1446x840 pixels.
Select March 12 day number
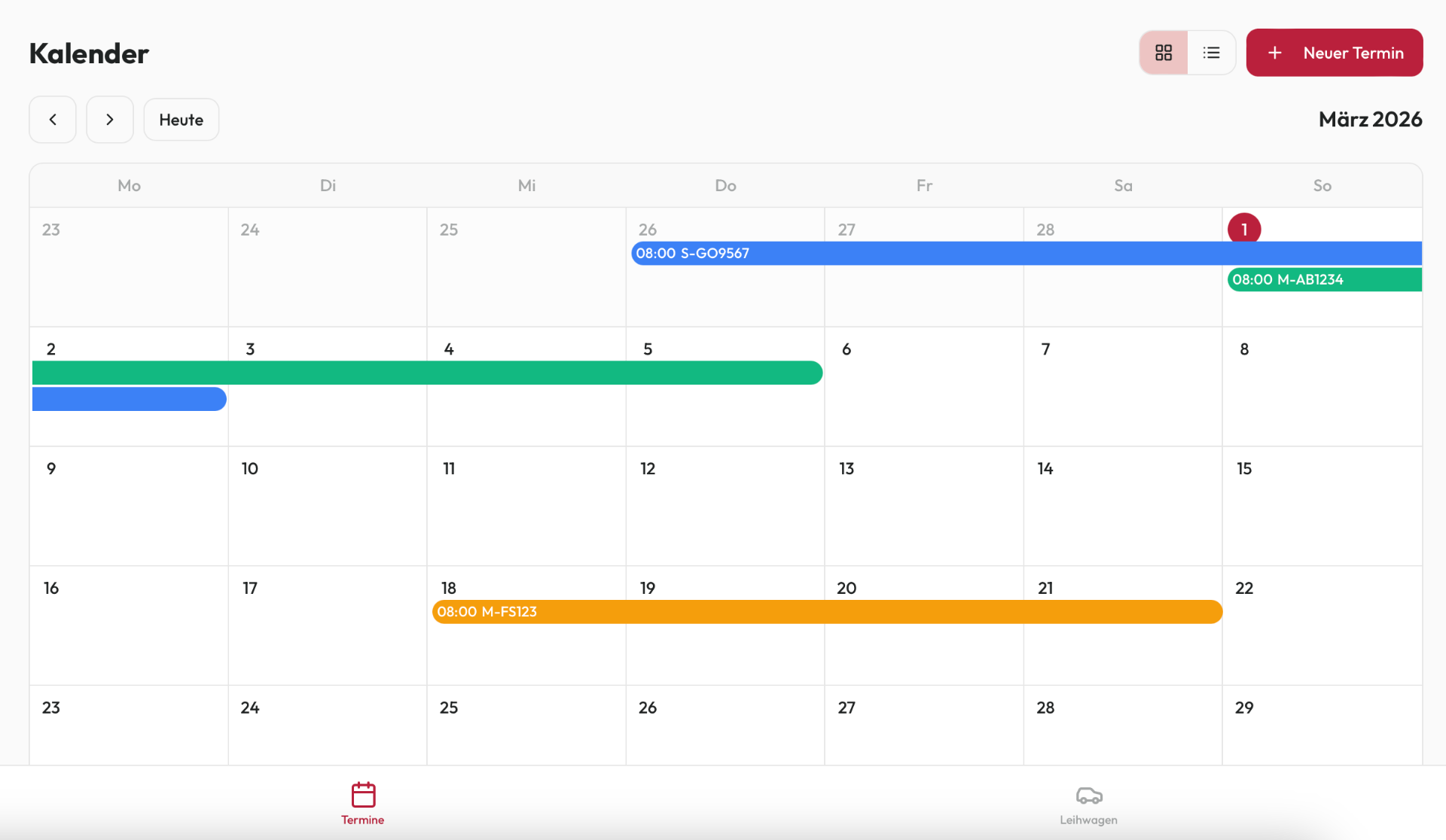click(648, 468)
